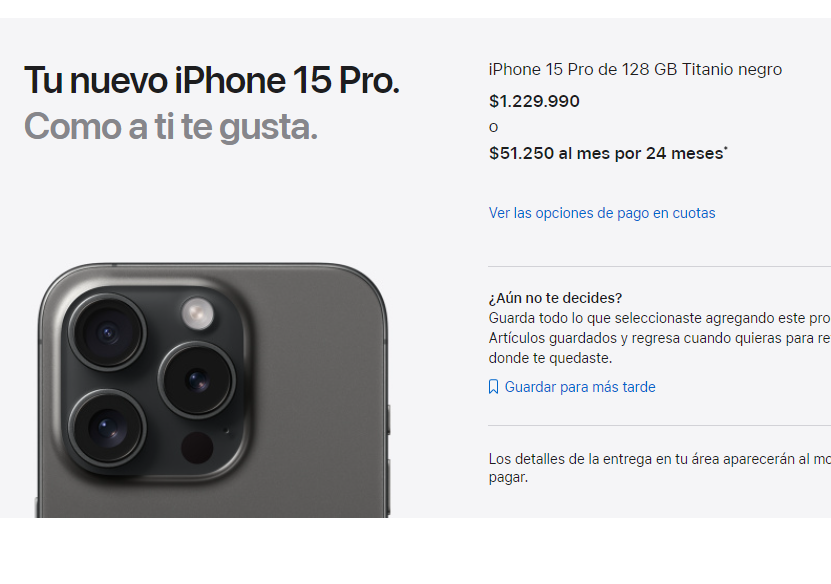Click the Como a ti te gusta subheading
This screenshot has width=831, height=584.
click(171, 127)
